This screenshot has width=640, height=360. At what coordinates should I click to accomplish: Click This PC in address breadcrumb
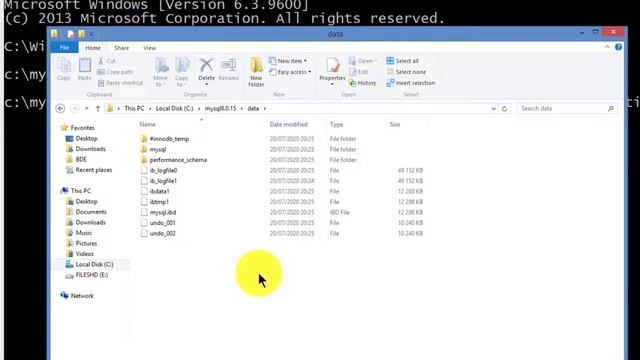[134, 109]
